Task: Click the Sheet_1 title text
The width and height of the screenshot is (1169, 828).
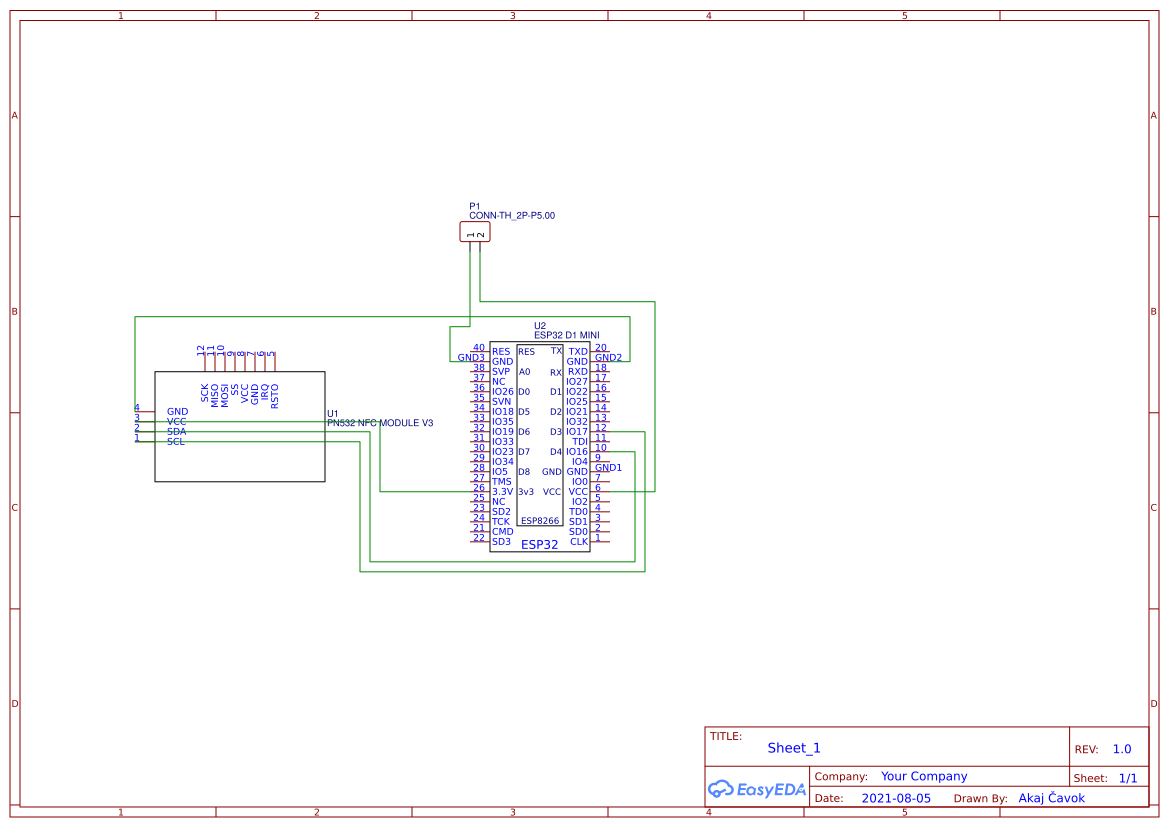Action: click(x=793, y=747)
